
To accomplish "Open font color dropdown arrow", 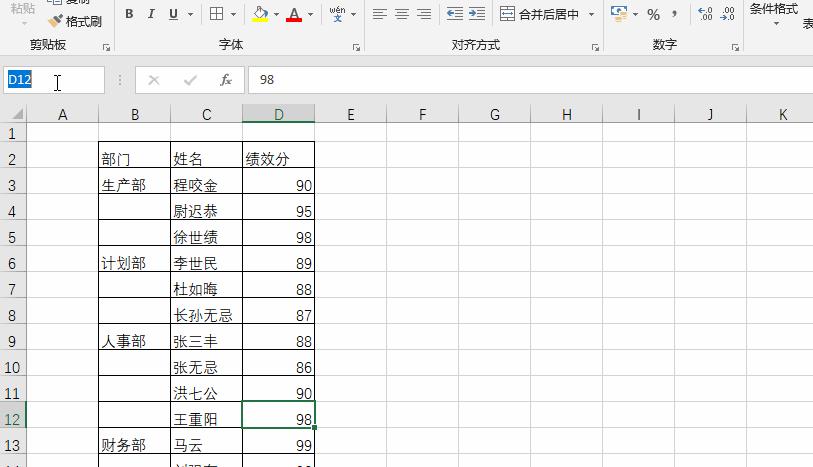I will [x=311, y=15].
